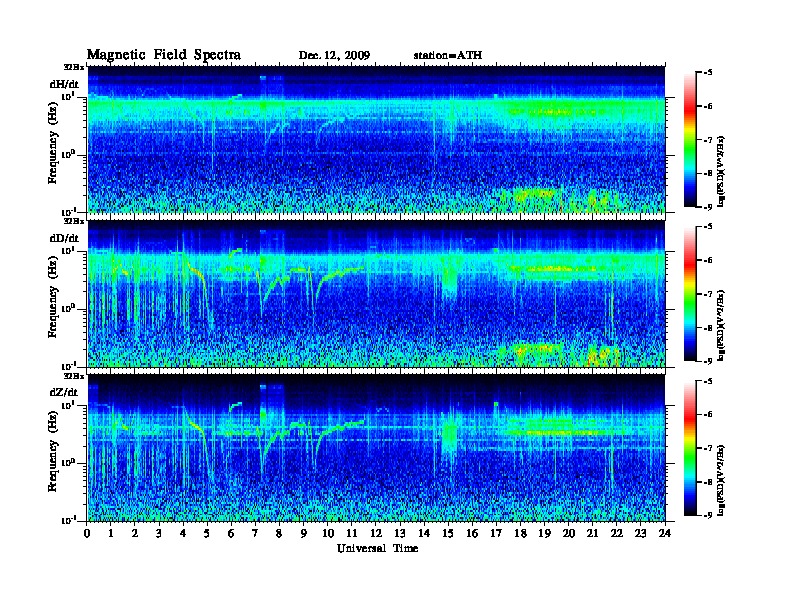Click the "-5" tick on dH/dt color scale

[708, 72]
